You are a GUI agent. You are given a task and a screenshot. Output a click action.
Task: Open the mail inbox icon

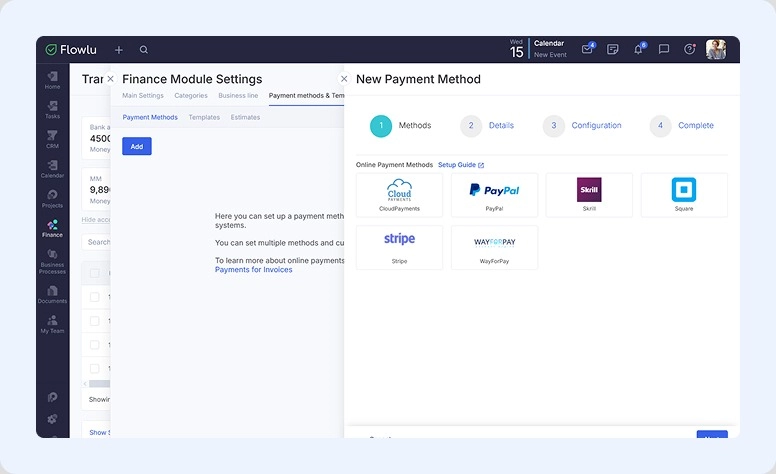[587, 48]
